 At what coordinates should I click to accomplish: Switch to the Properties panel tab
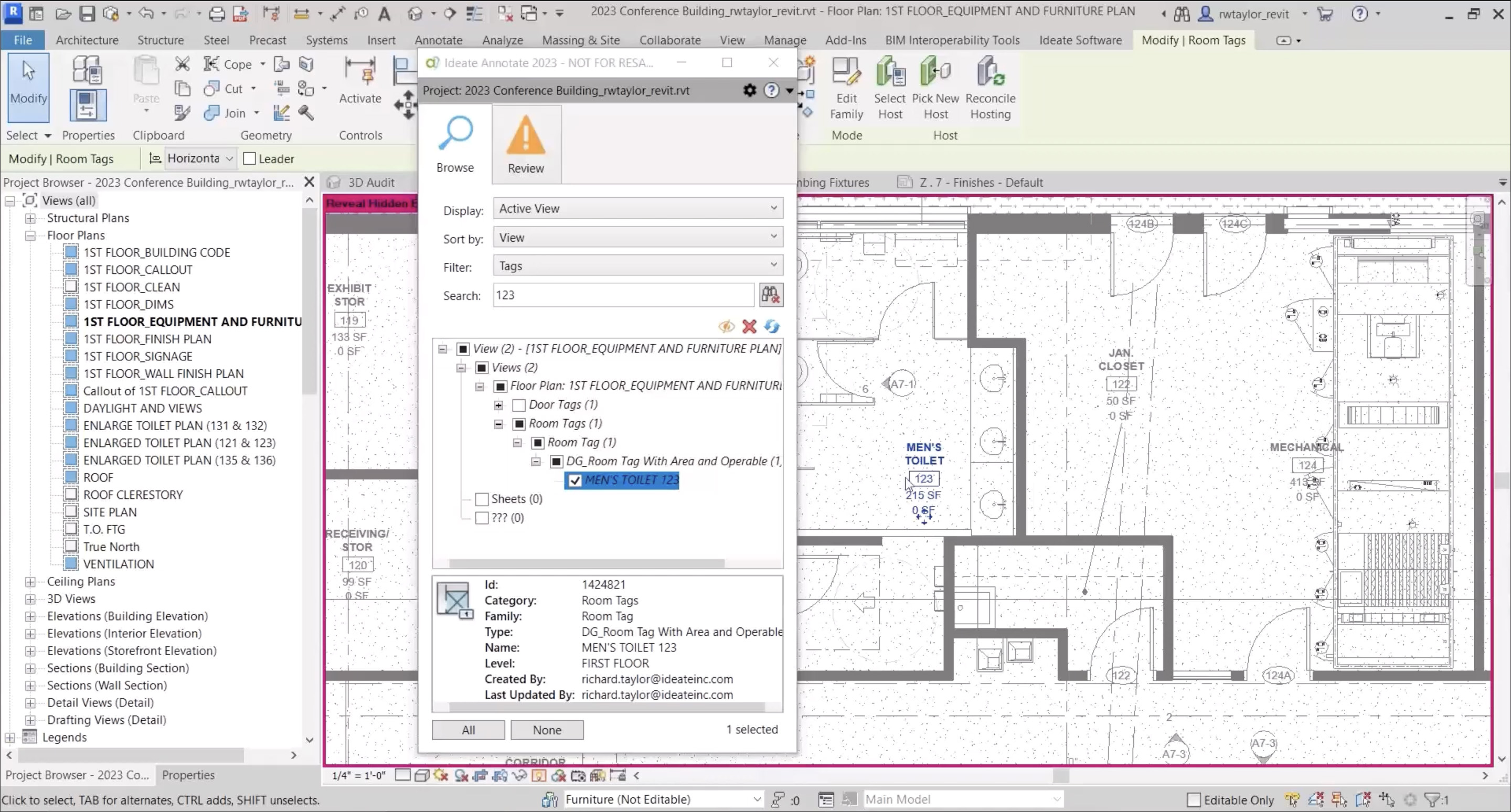tap(188, 775)
